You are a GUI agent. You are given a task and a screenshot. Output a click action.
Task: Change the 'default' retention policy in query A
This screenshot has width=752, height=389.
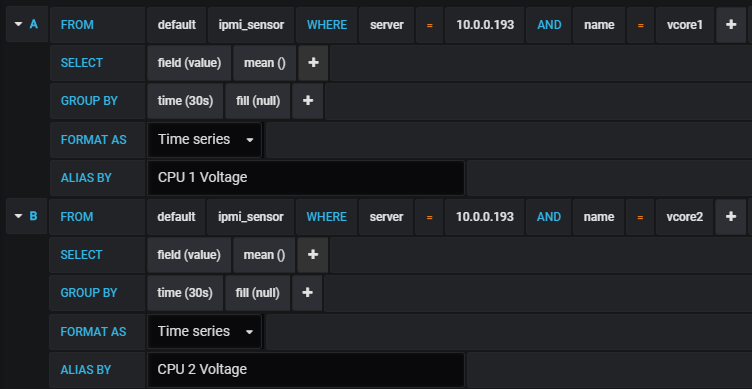[x=177, y=24]
